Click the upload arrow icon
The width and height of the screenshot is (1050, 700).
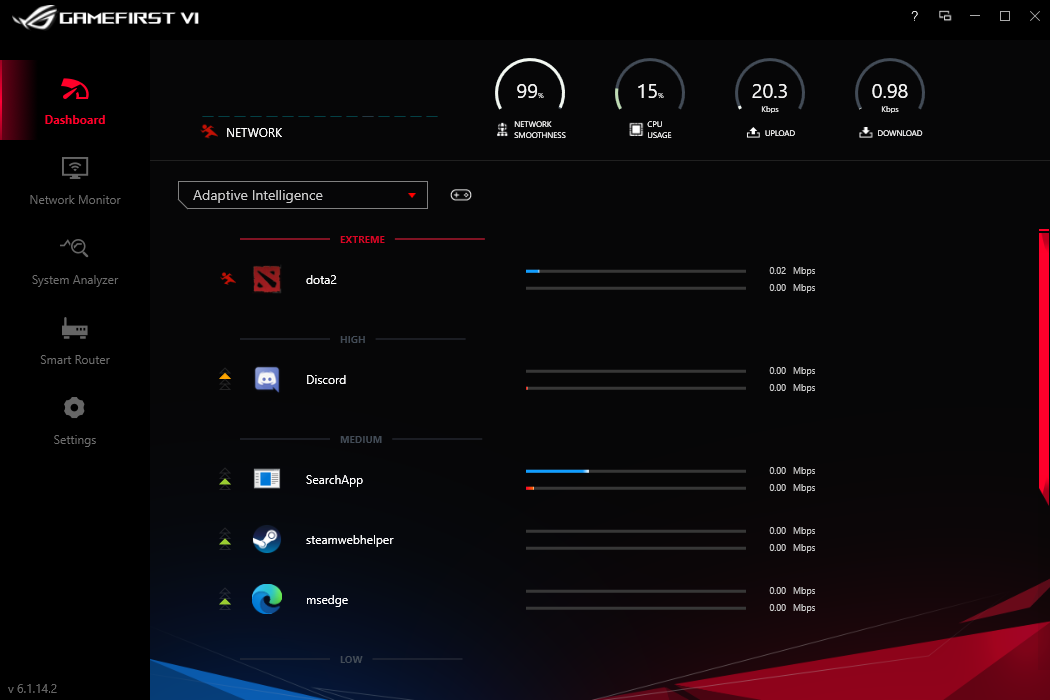click(x=753, y=132)
